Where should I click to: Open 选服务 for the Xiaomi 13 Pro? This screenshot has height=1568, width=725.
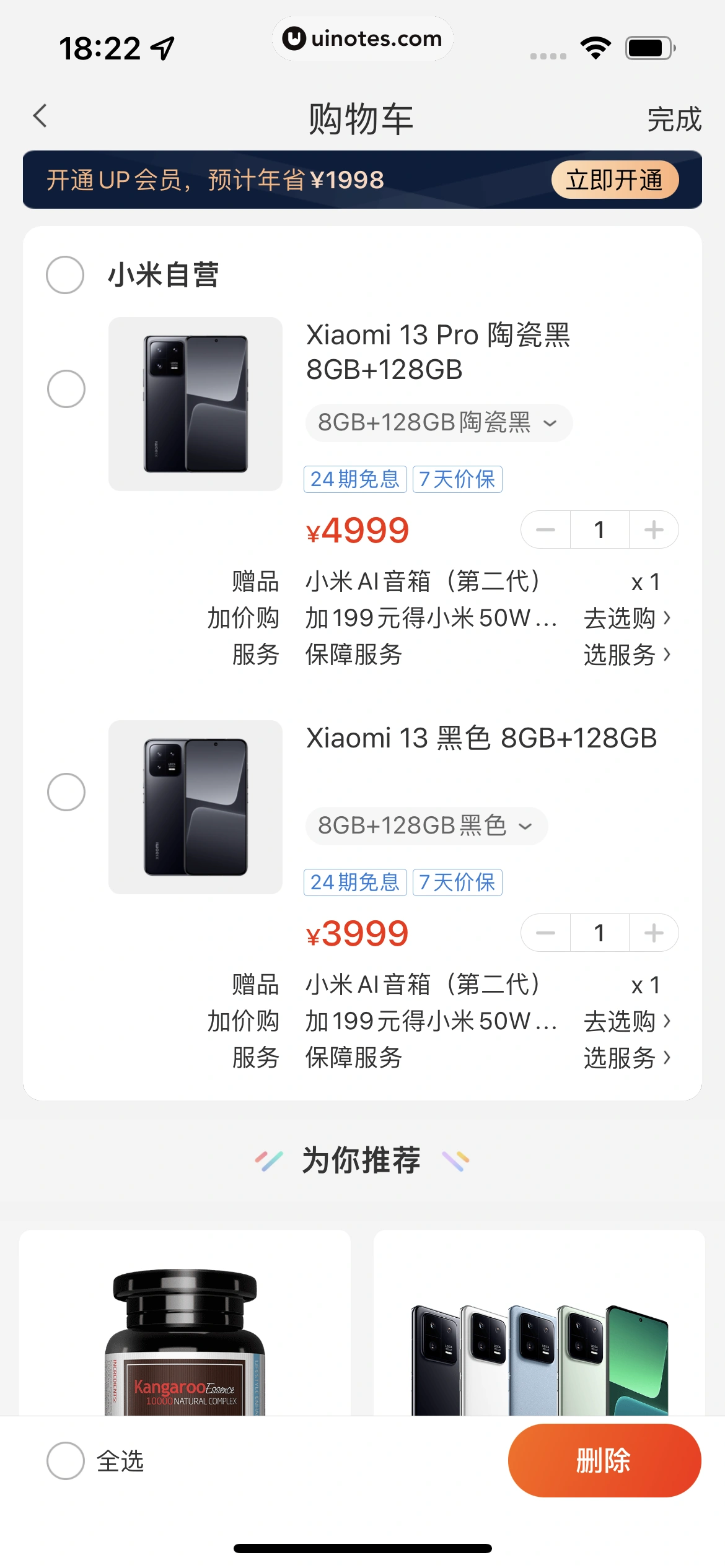click(x=626, y=655)
